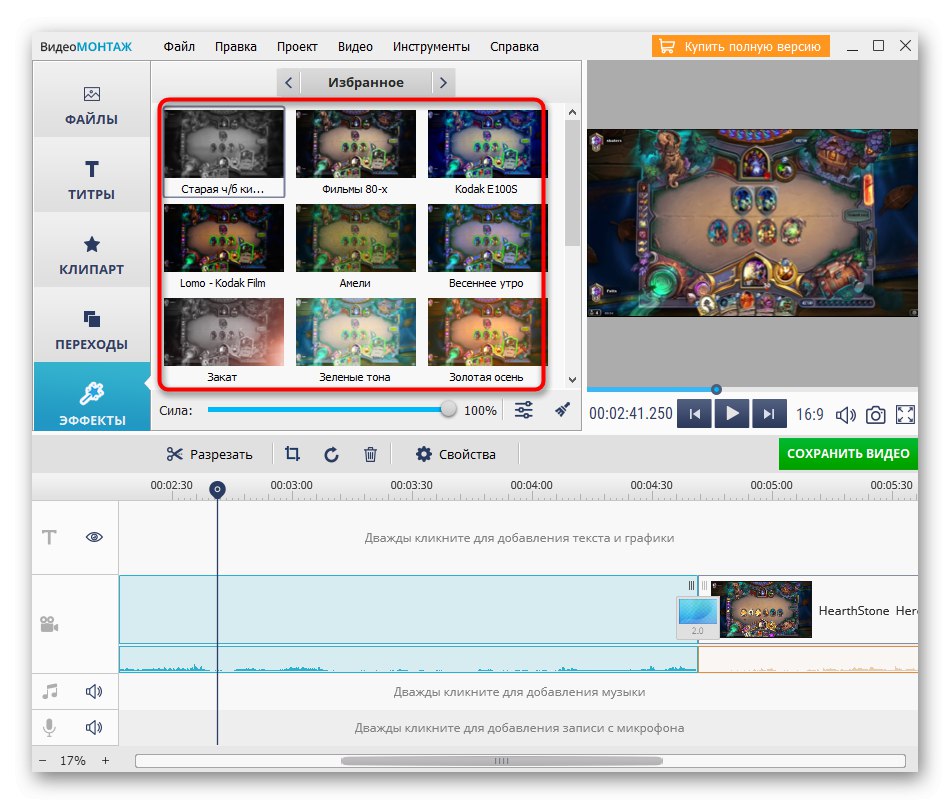Screen dimensions: 950x804
Task: Select the Старая ч/б ки... effect
Action: tap(223, 151)
